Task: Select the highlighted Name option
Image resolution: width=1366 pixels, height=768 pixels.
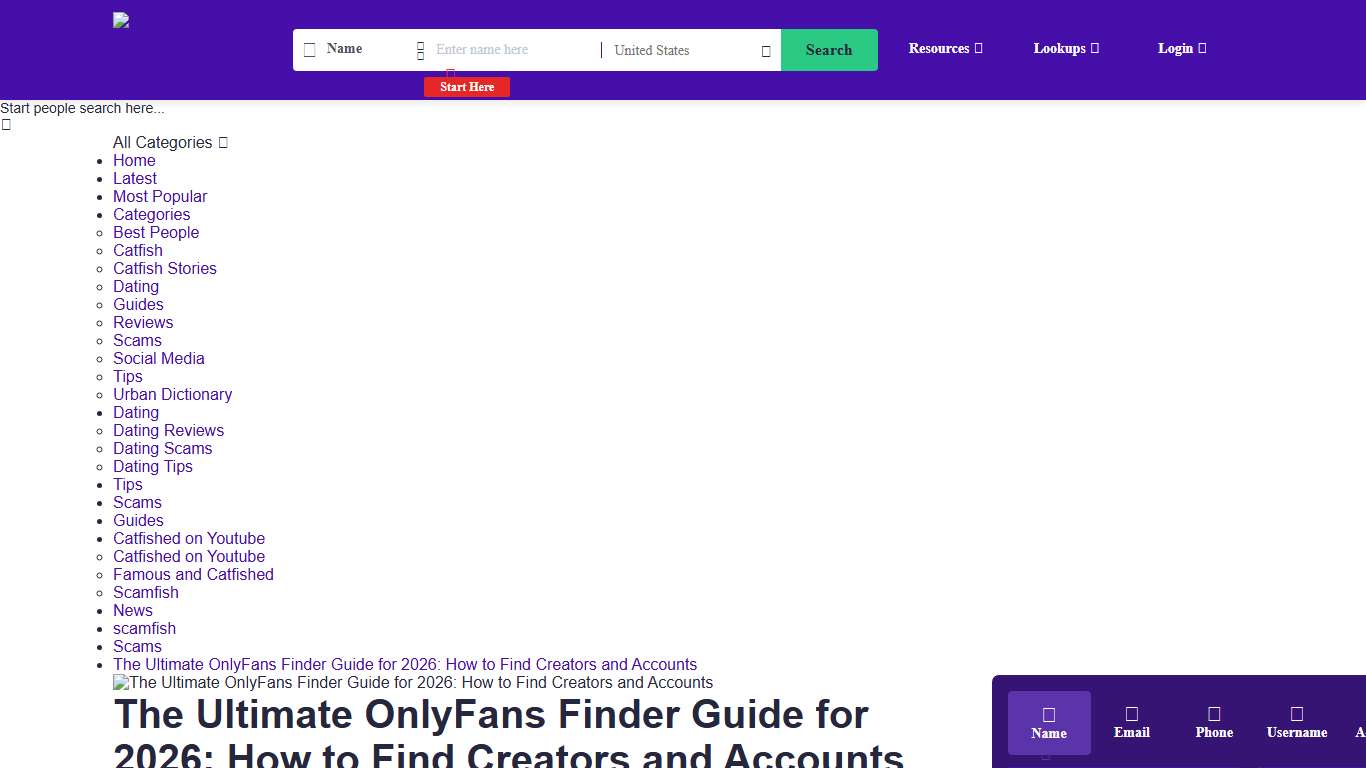Action: (x=1048, y=720)
